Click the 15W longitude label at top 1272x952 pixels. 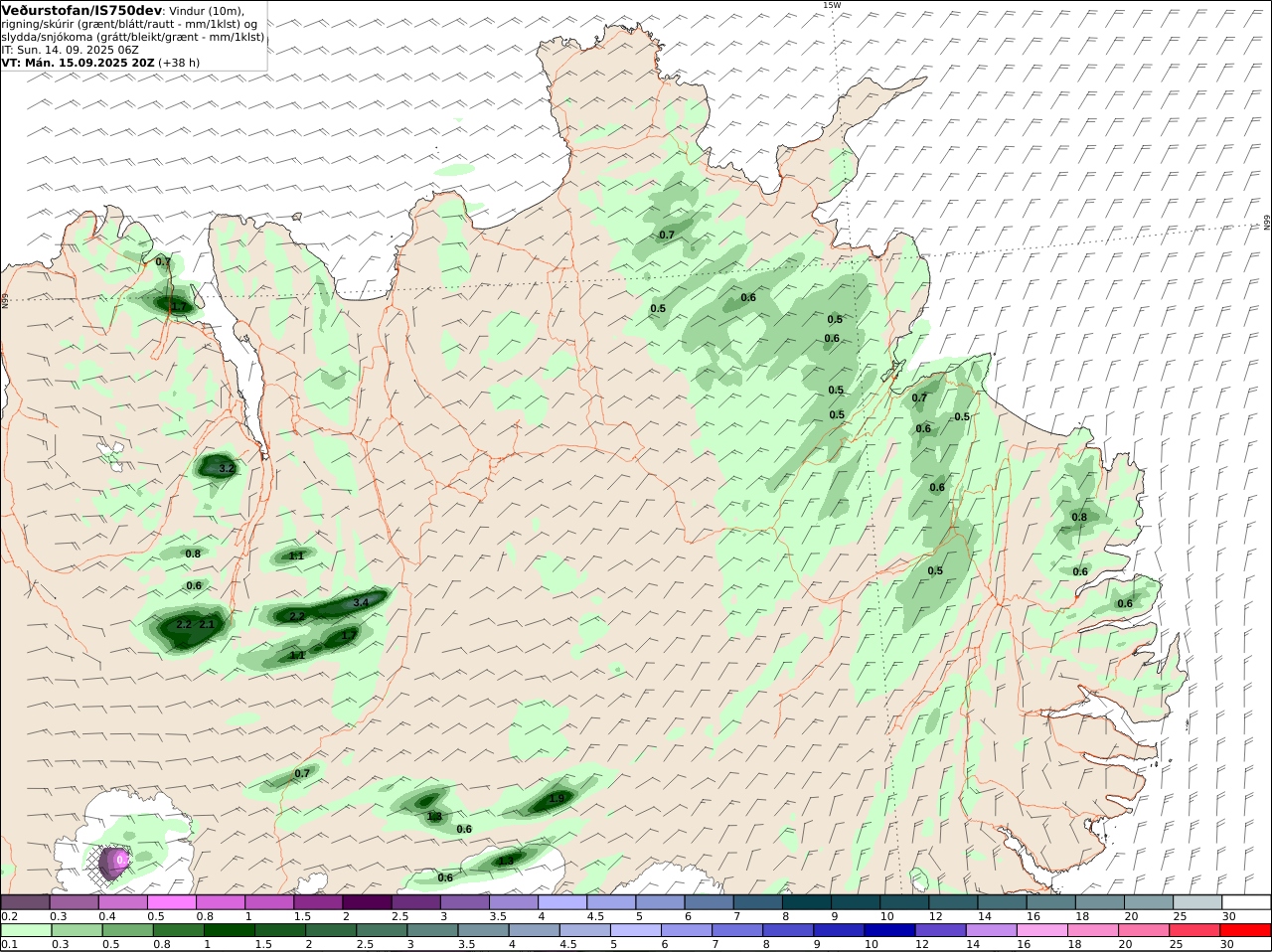coord(832,5)
